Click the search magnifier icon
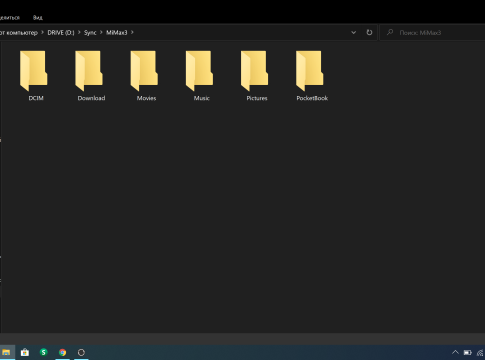This screenshot has width=485, height=360. click(390, 32)
